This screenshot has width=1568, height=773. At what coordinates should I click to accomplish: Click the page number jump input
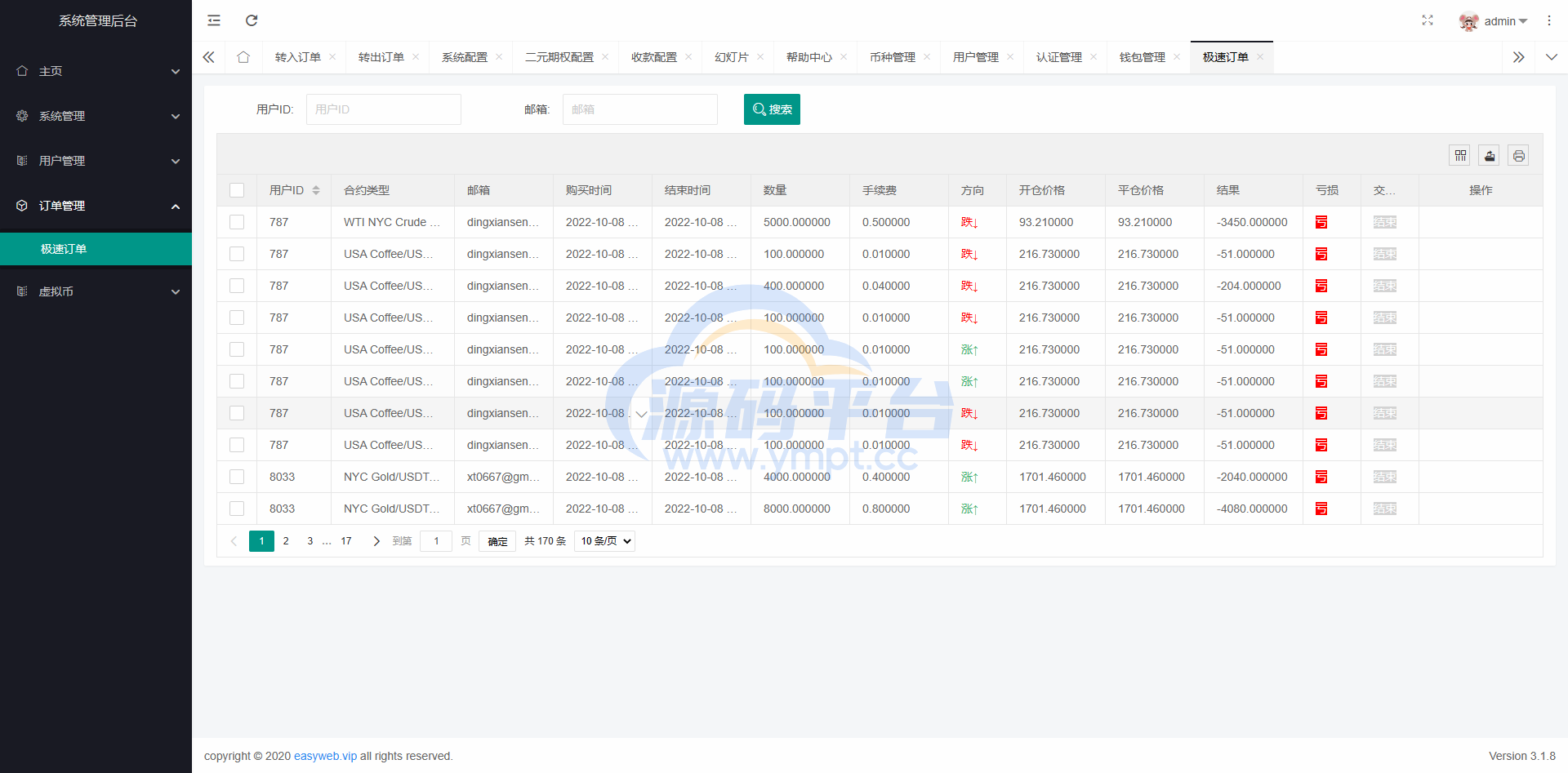(x=436, y=541)
